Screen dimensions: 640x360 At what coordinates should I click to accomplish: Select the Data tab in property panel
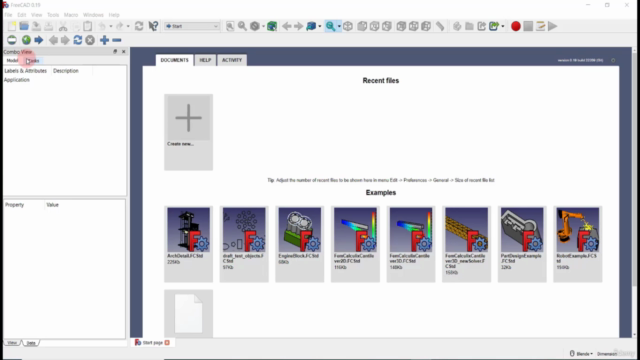coord(31,343)
